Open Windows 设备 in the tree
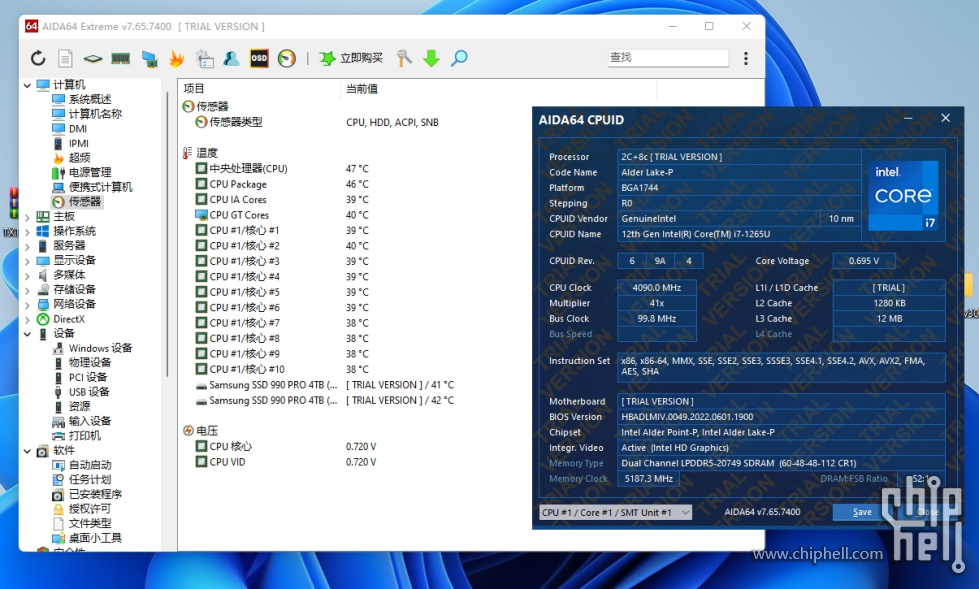 (x=100, y=348)
